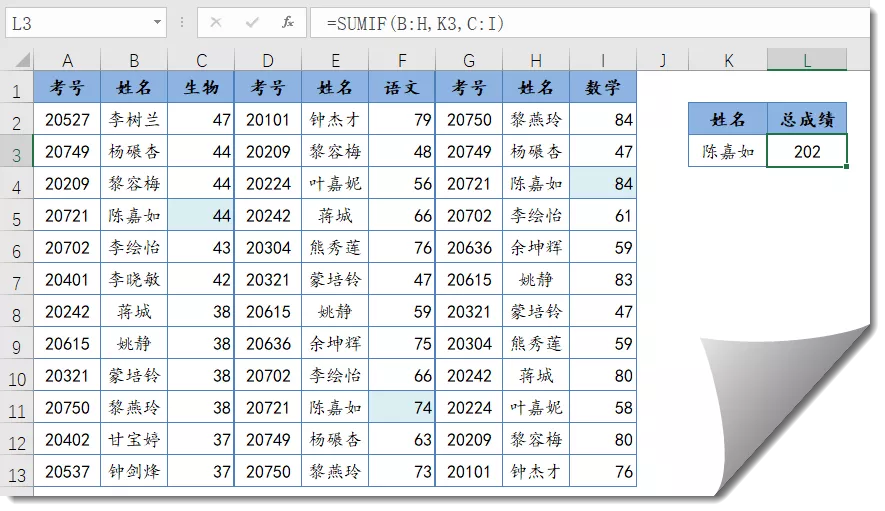This screenshot has height=511, width=885.
Task: Select cell K3 containing 陈嘉如
Action: [728, 152]
